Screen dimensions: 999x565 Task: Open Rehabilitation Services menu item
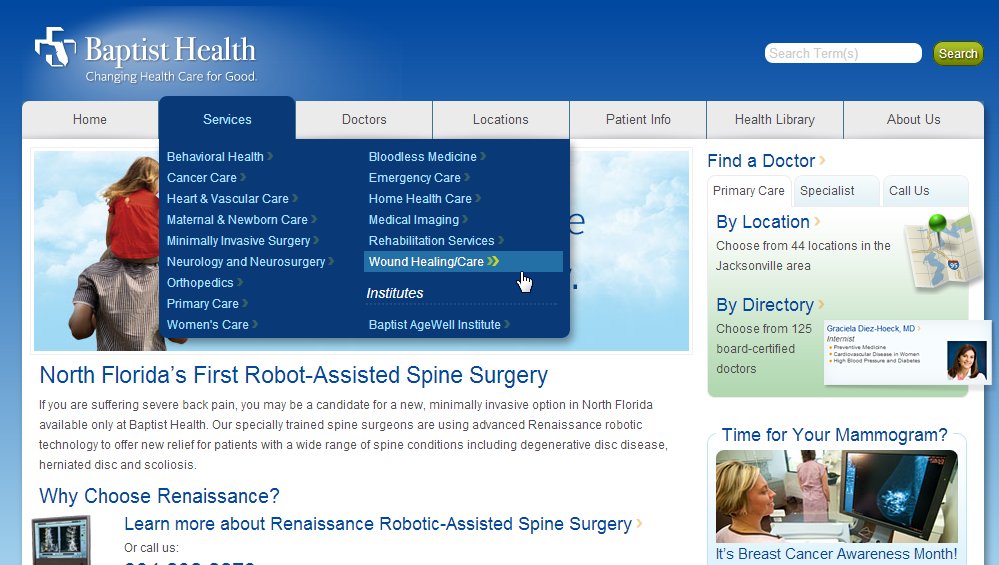[431, 241]
